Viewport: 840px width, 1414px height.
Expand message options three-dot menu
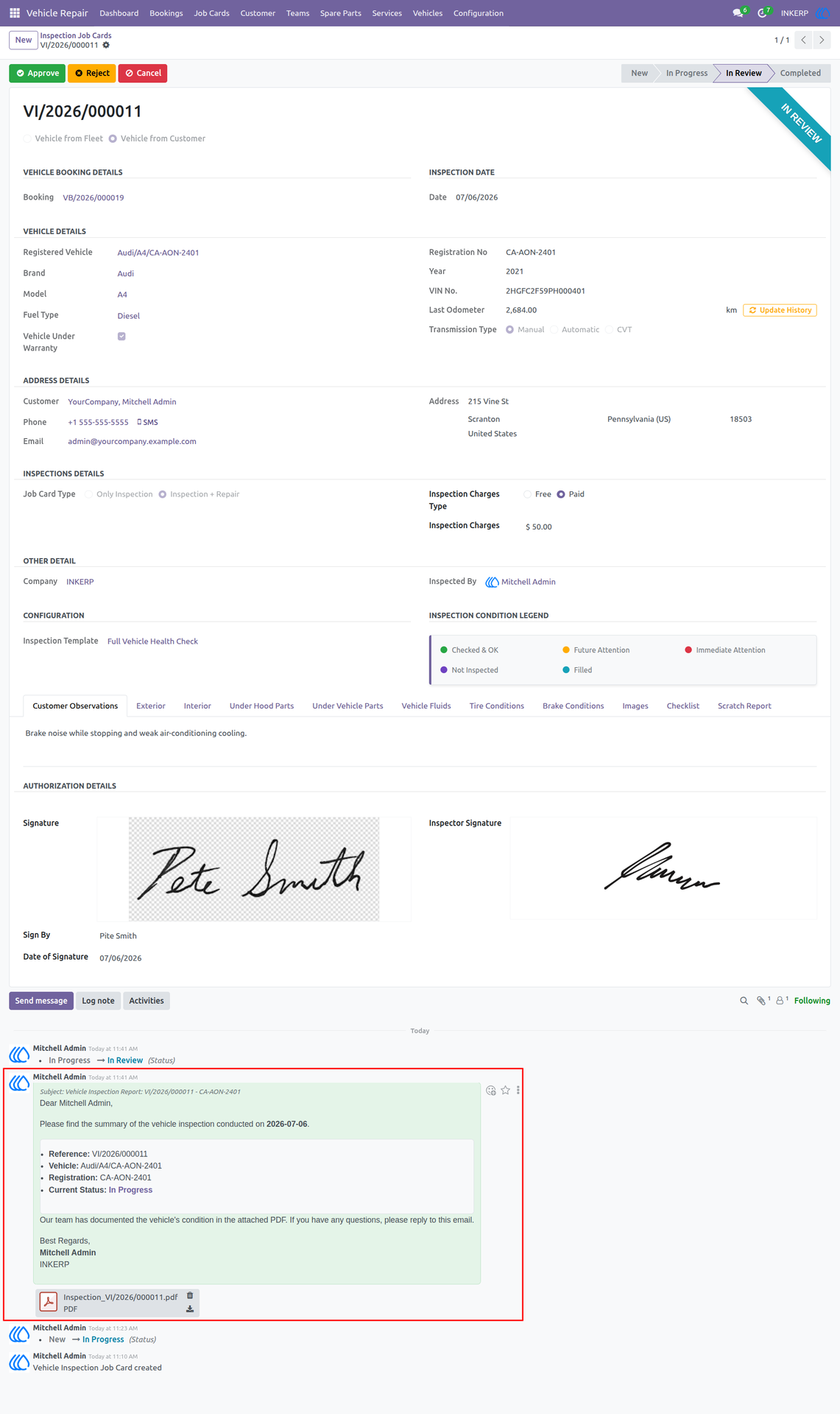(518, 1091)
